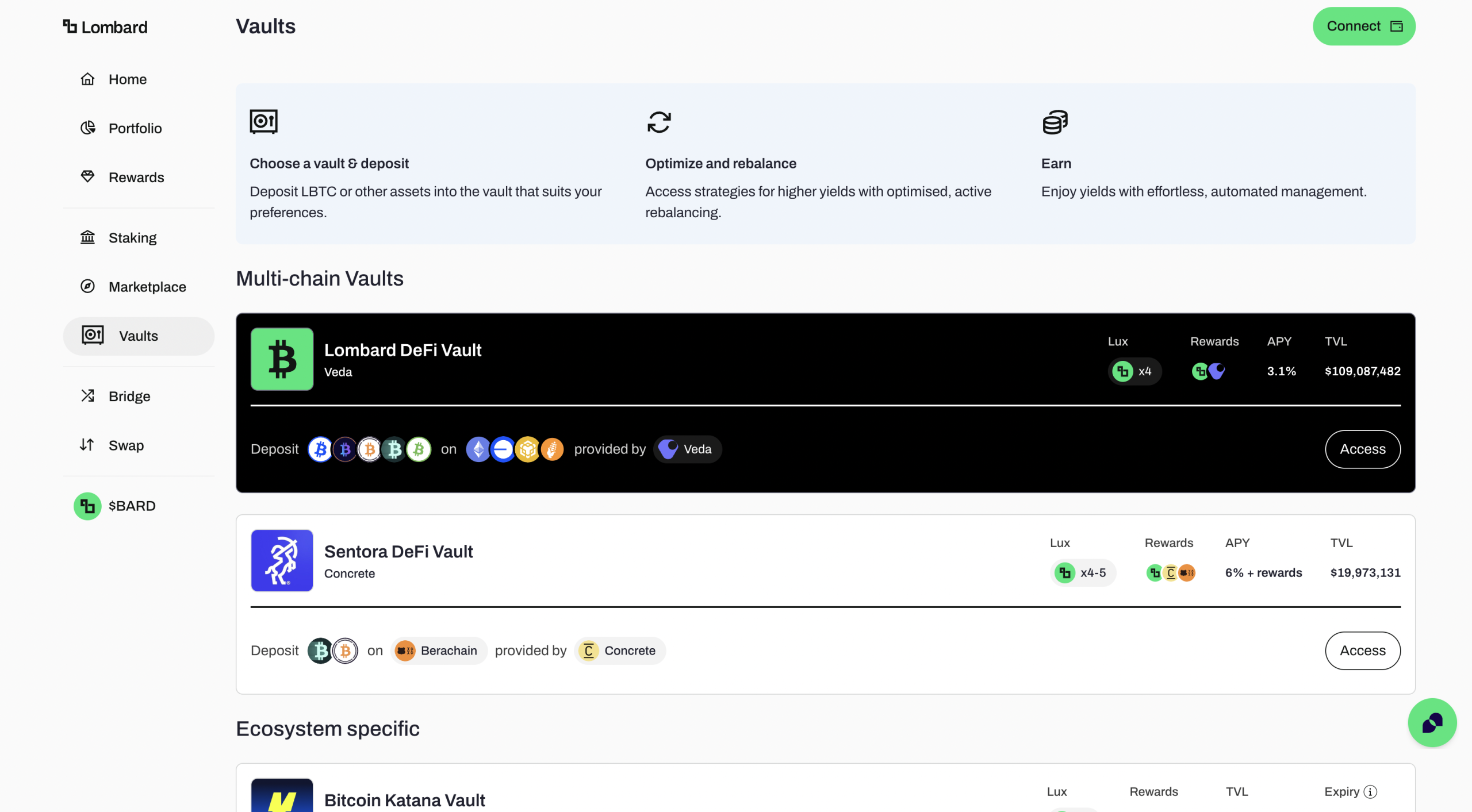Click the Home house icon
The image size is (1472, 812).
point(87,79)
